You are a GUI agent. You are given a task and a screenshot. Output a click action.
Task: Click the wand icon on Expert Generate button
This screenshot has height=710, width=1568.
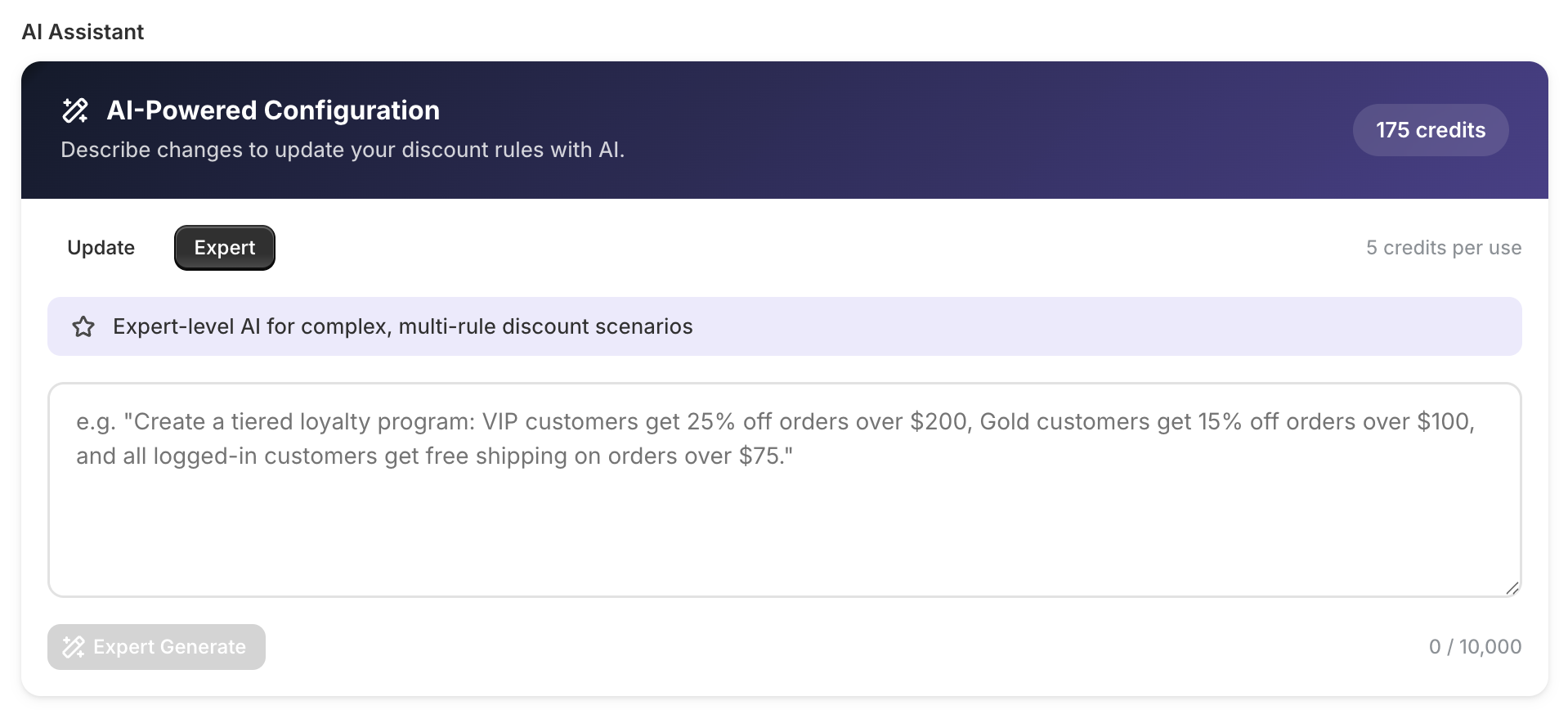coord(74,647)
